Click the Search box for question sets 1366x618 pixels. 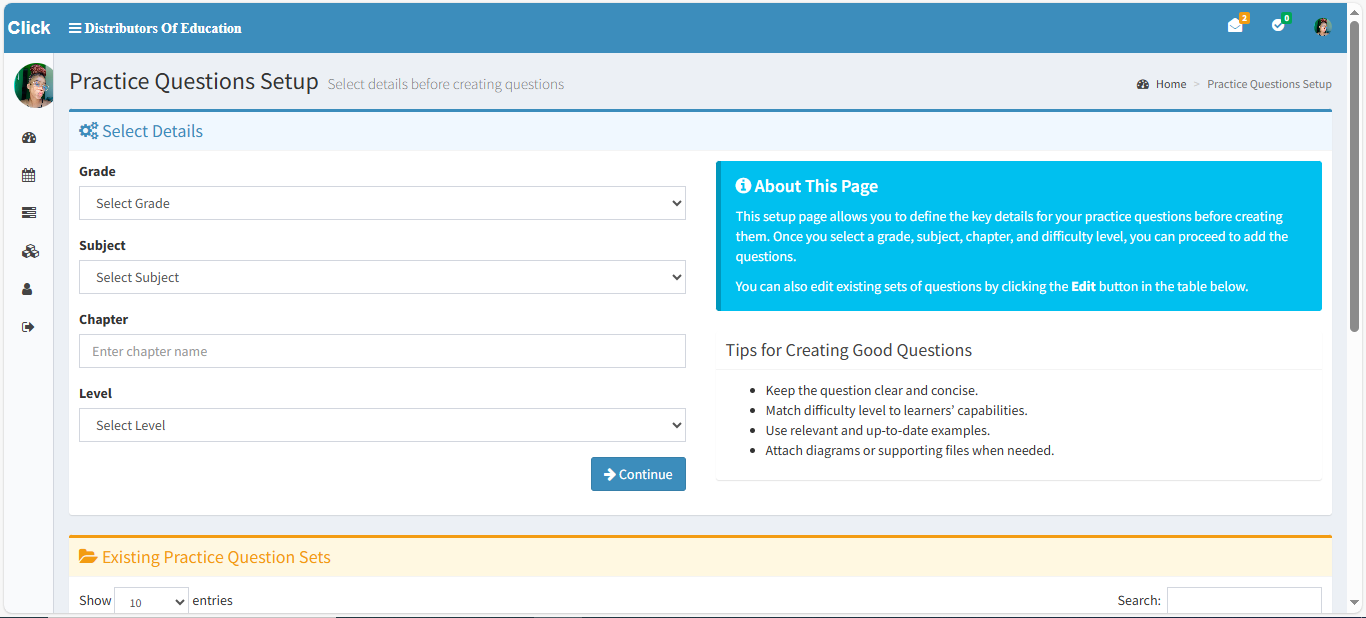click(1243, 601)
